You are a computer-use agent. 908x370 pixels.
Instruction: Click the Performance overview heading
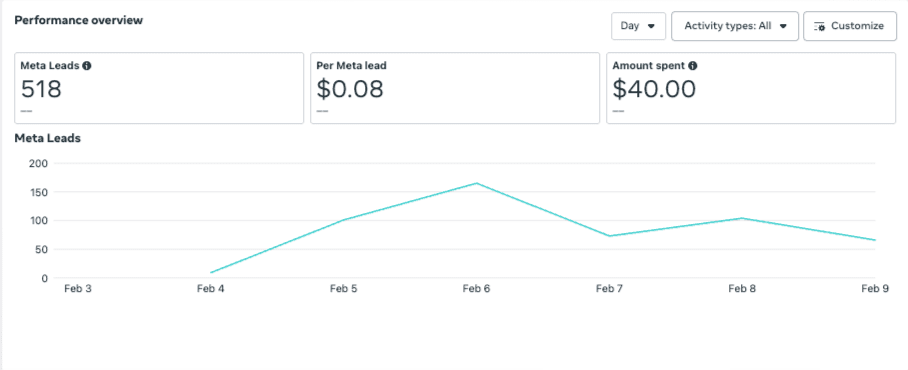pyautogui.click(x=79, y=20)
